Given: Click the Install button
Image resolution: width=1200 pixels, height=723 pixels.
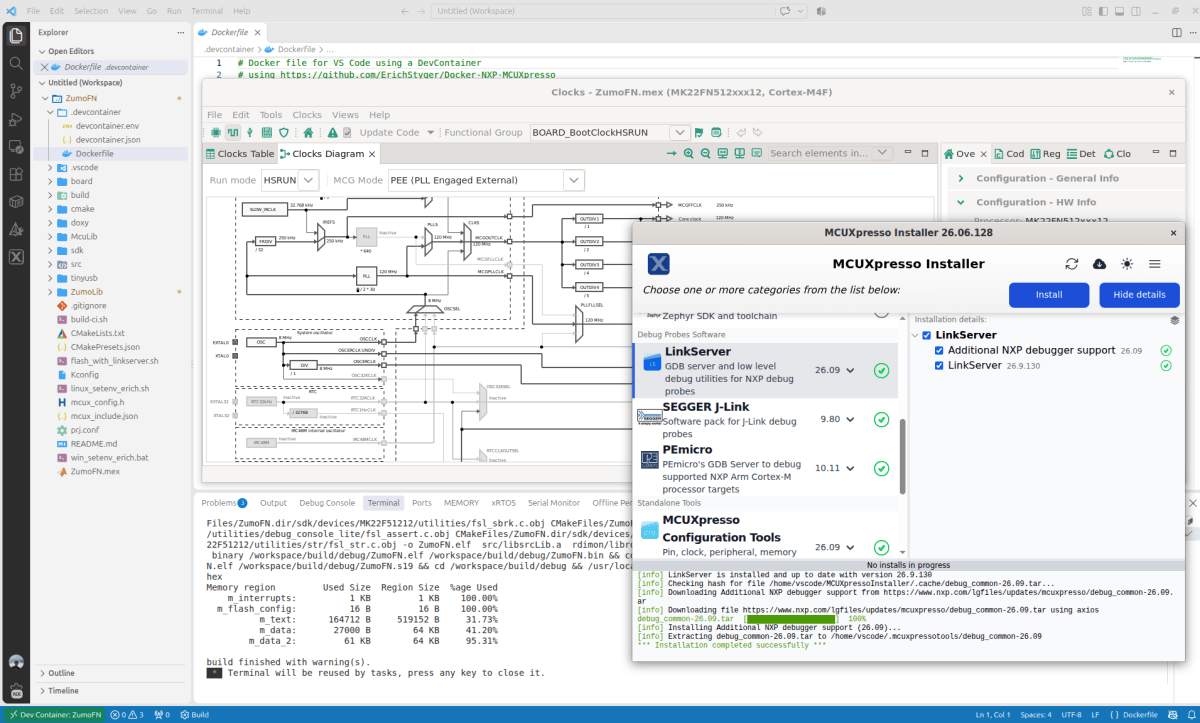Looking at the screenshot, I should pyautogui.click(x=1049, y=295).
